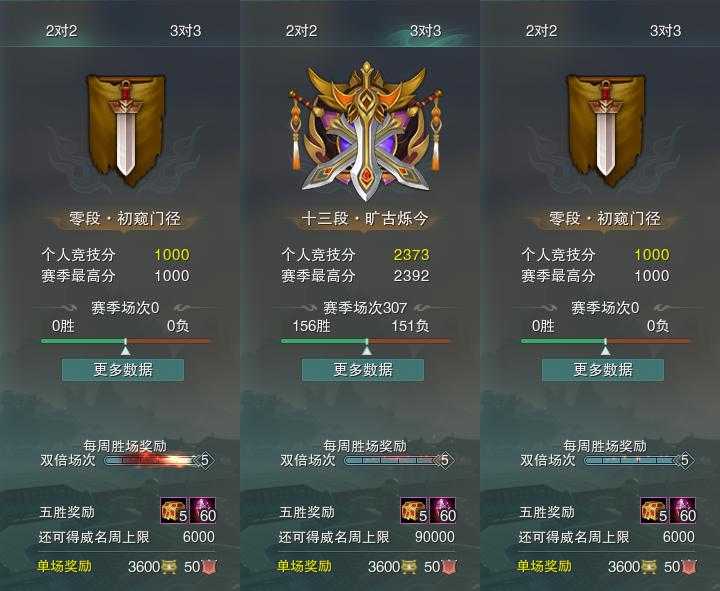Click the treasure chest reward icon in left panel
Image resolution: width=720 pixels, height=591 pixels.
click(174, 511)
